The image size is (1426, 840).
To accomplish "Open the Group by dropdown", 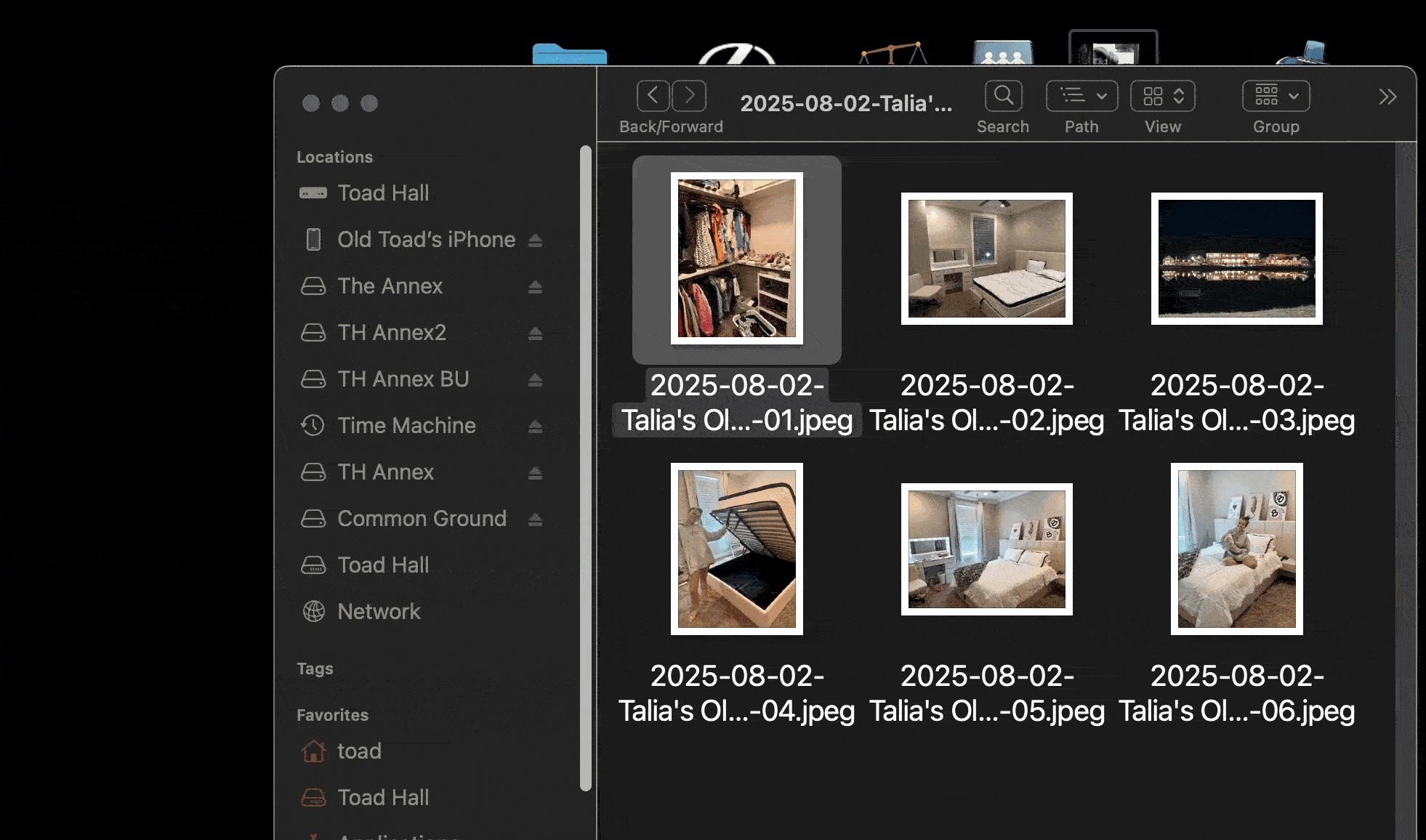I will [x=1276, y=95].
